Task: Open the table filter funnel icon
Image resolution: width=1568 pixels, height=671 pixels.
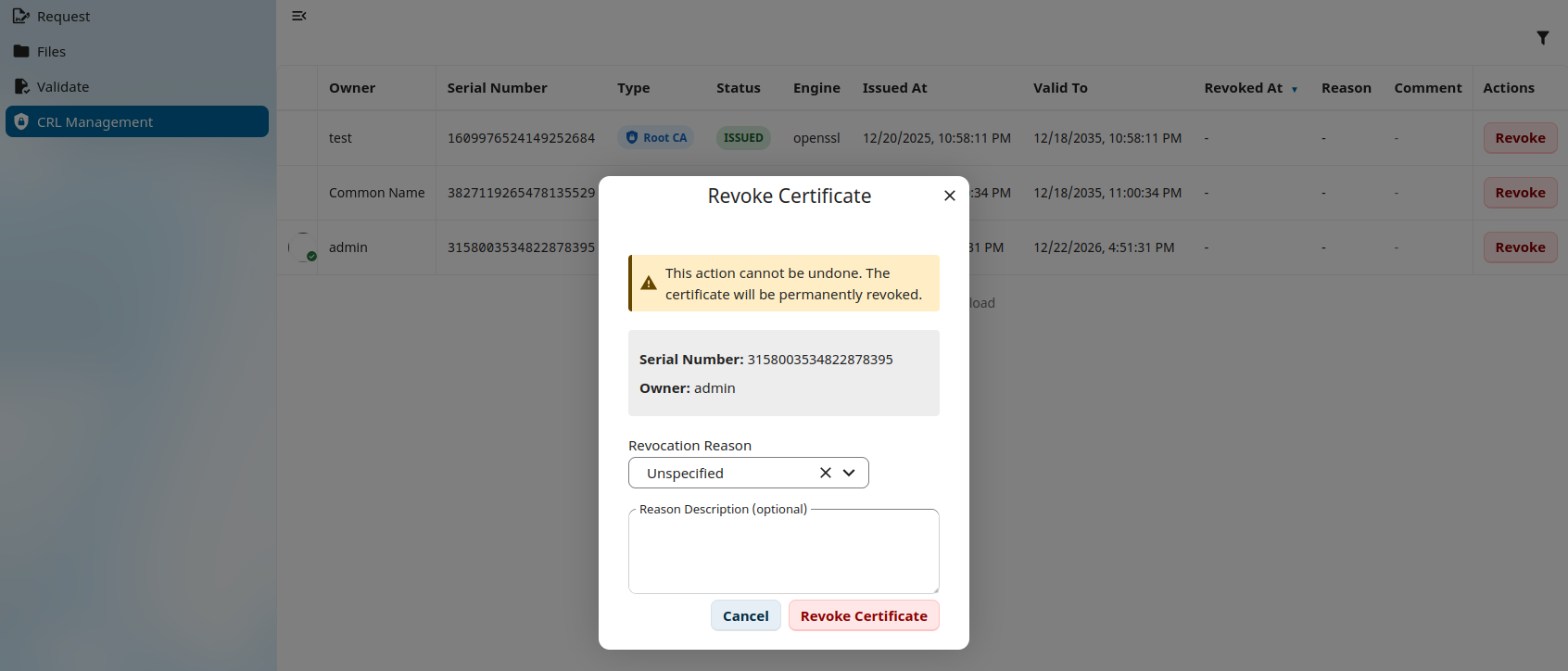Action: click(1542, 38)
